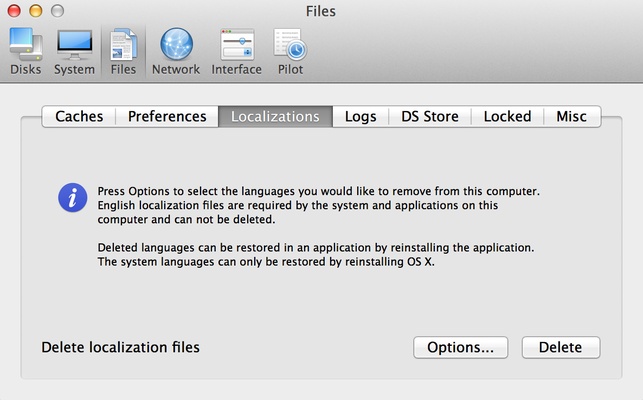643x400 pixels.
Task: Minimize window using yellow button
Action: pyautogui.click(x=36, y=11)
